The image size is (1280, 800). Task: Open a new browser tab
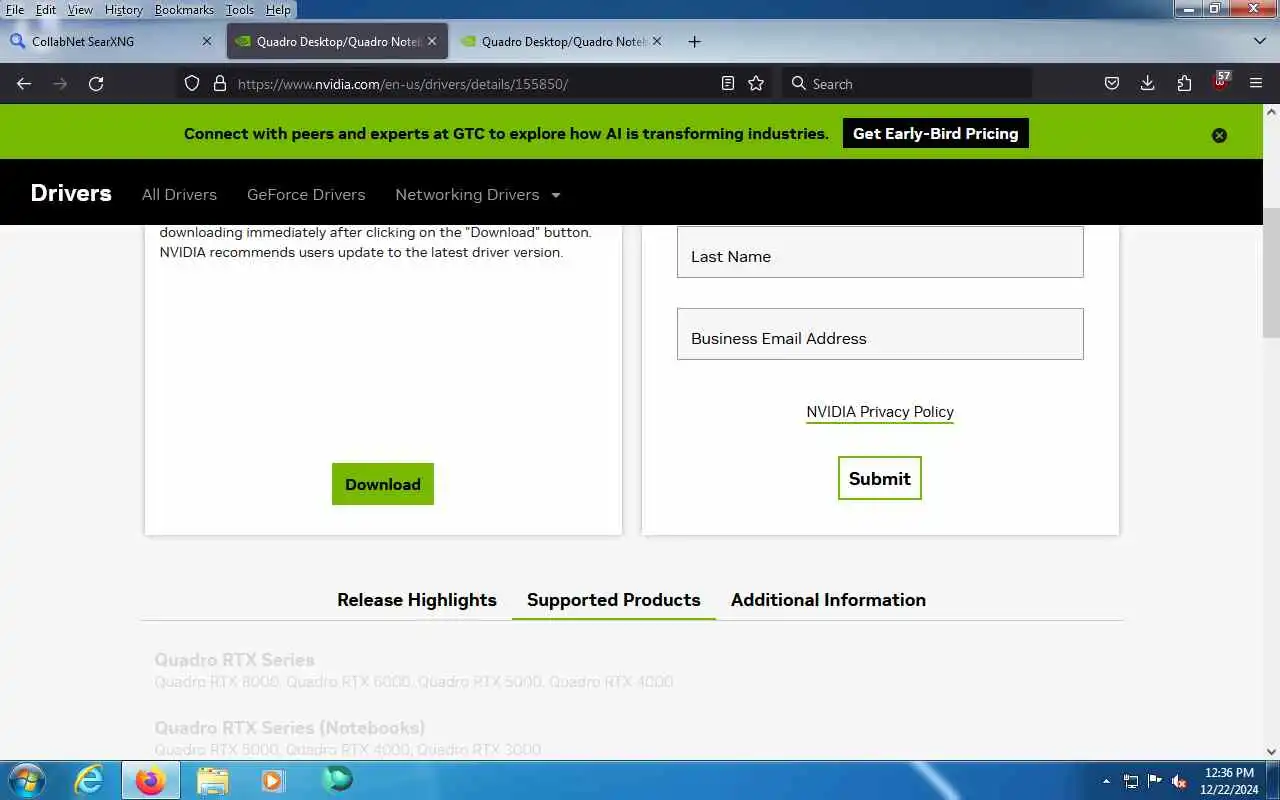(x=694, y=41)
